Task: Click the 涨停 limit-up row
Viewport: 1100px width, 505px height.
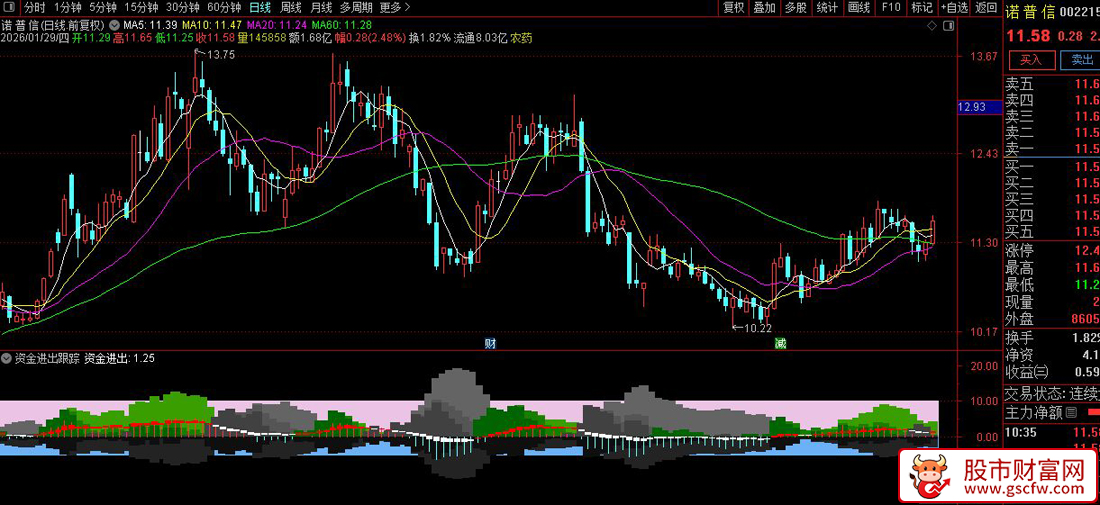Action: click(1052, 251)
